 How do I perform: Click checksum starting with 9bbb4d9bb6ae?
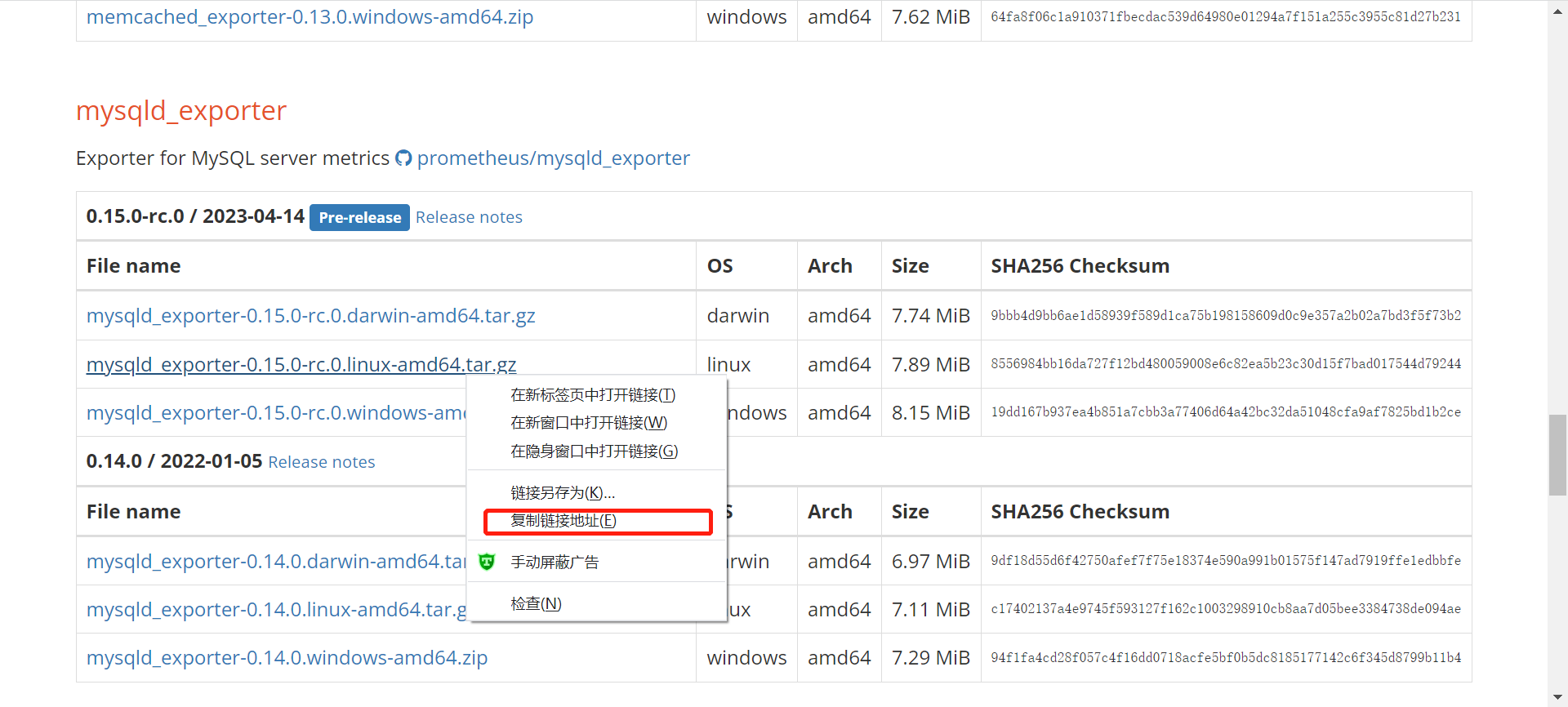[x=1226, y=315]
